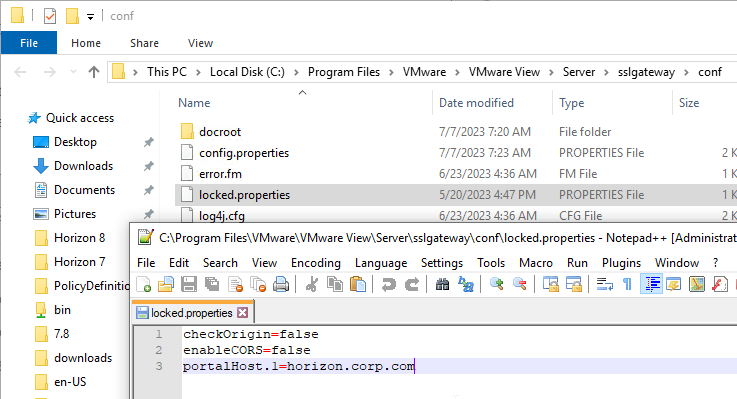Click Zoom Out magnifier icon
Screen dimensions: 737x399
(x=519, y=285)
